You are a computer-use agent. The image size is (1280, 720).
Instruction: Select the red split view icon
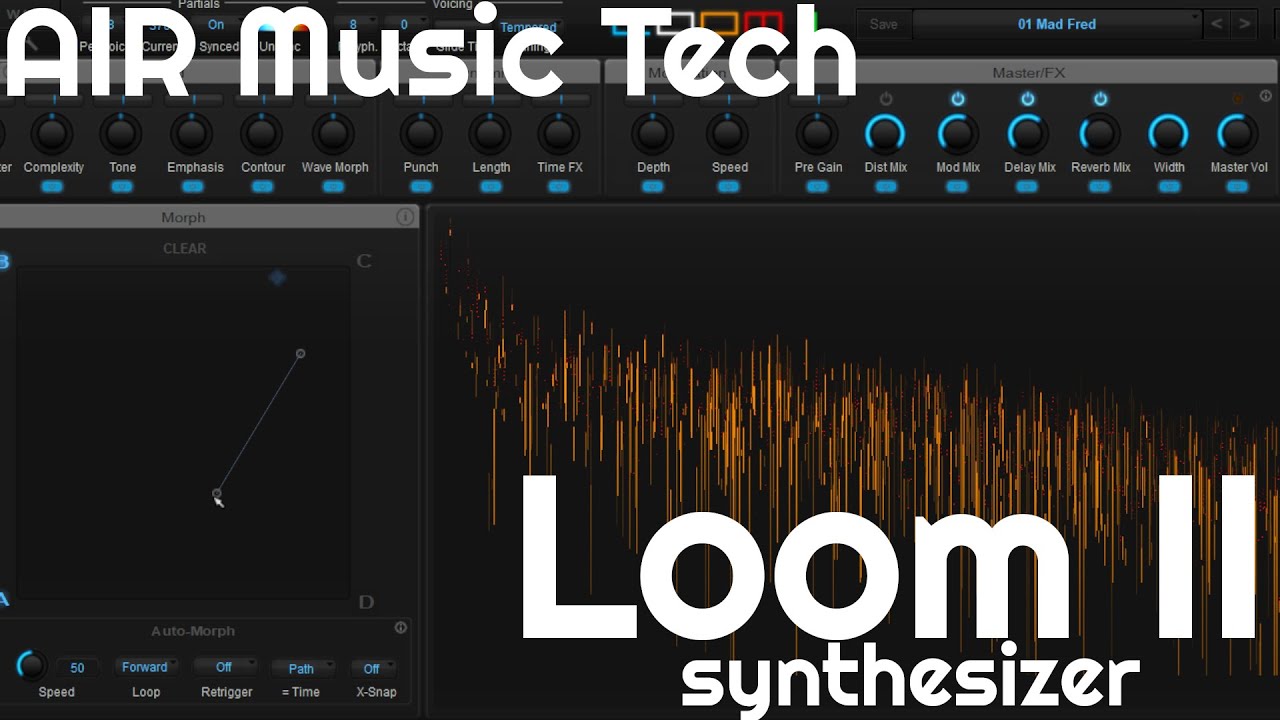(x=764, y=23)
